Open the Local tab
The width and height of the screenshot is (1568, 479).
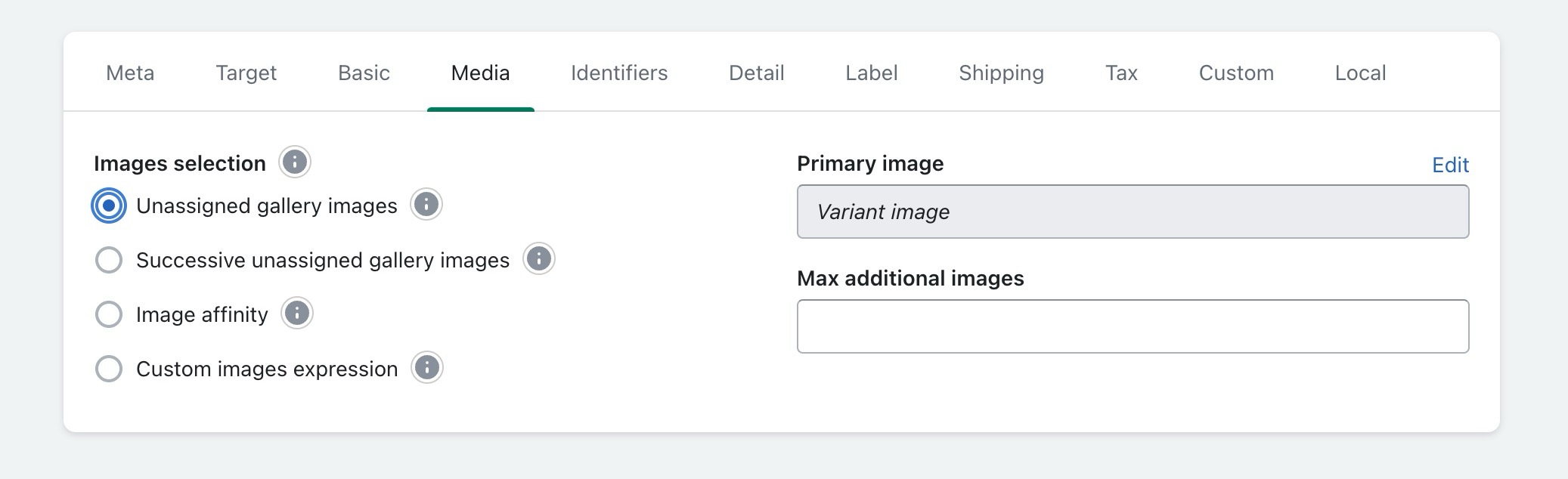[1359, 73]
